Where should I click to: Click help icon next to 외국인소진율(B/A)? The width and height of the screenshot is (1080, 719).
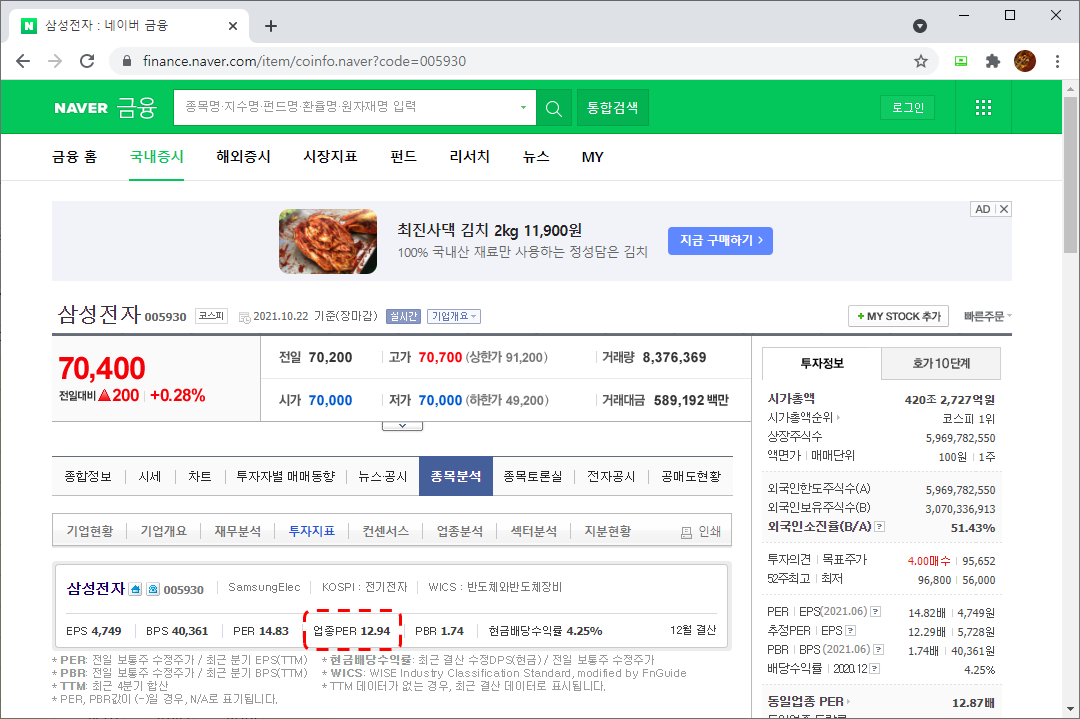pos(880,527)
